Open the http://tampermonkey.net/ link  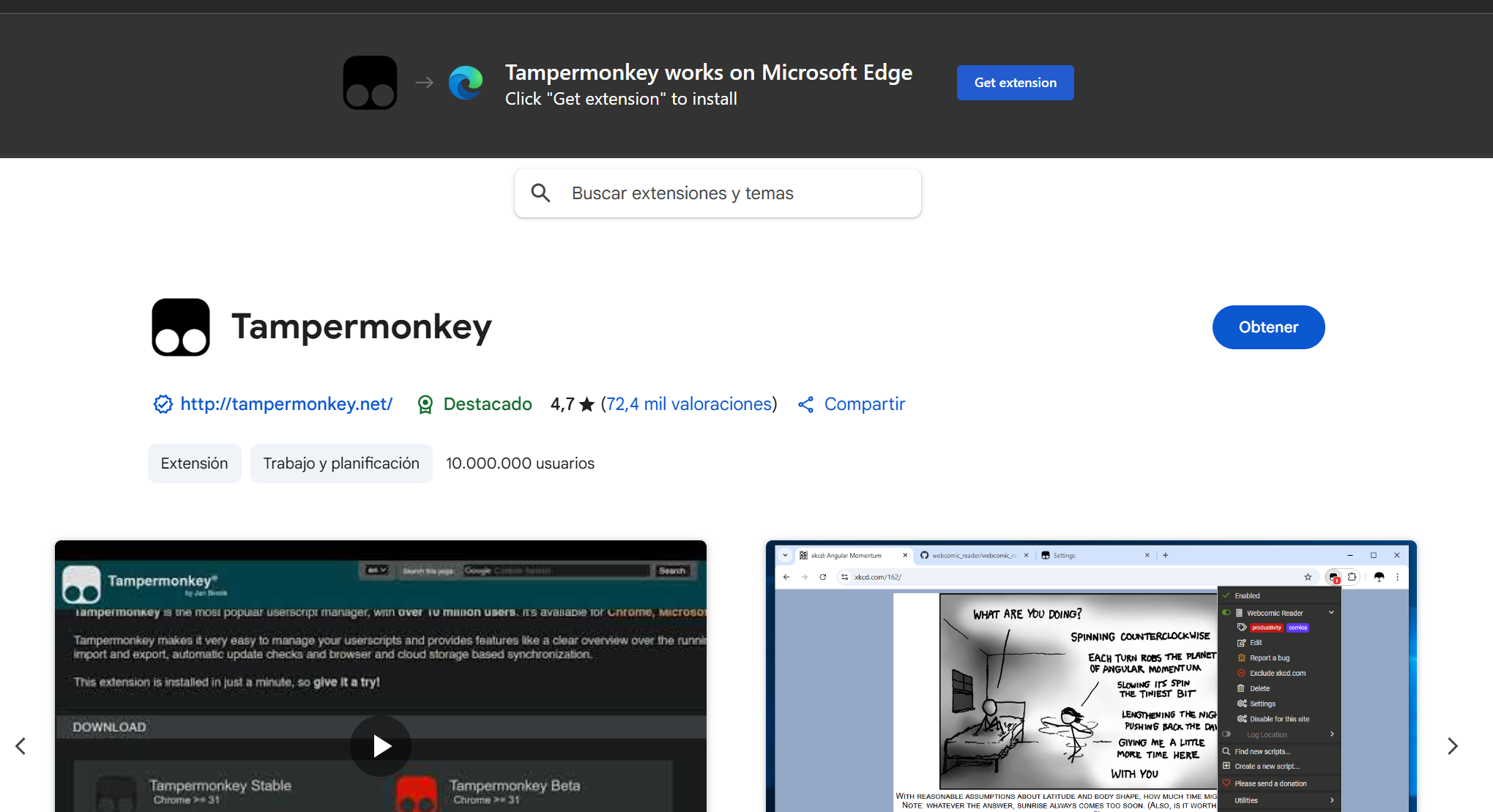[286, 404]
